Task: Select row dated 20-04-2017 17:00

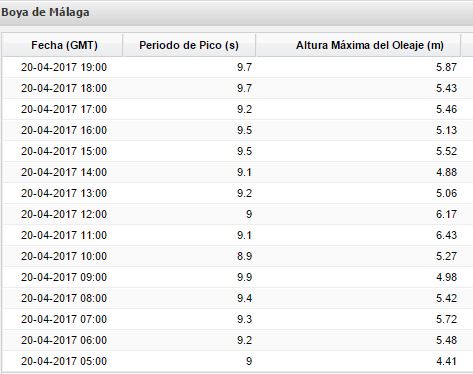Action: click(231, 109)
